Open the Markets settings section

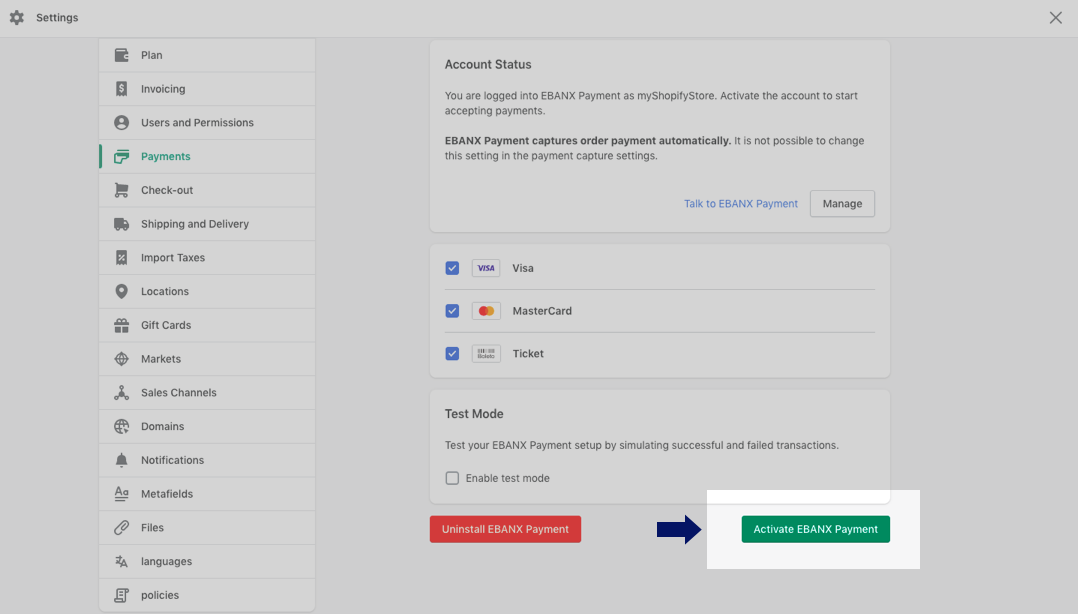[x=161, y=359]
